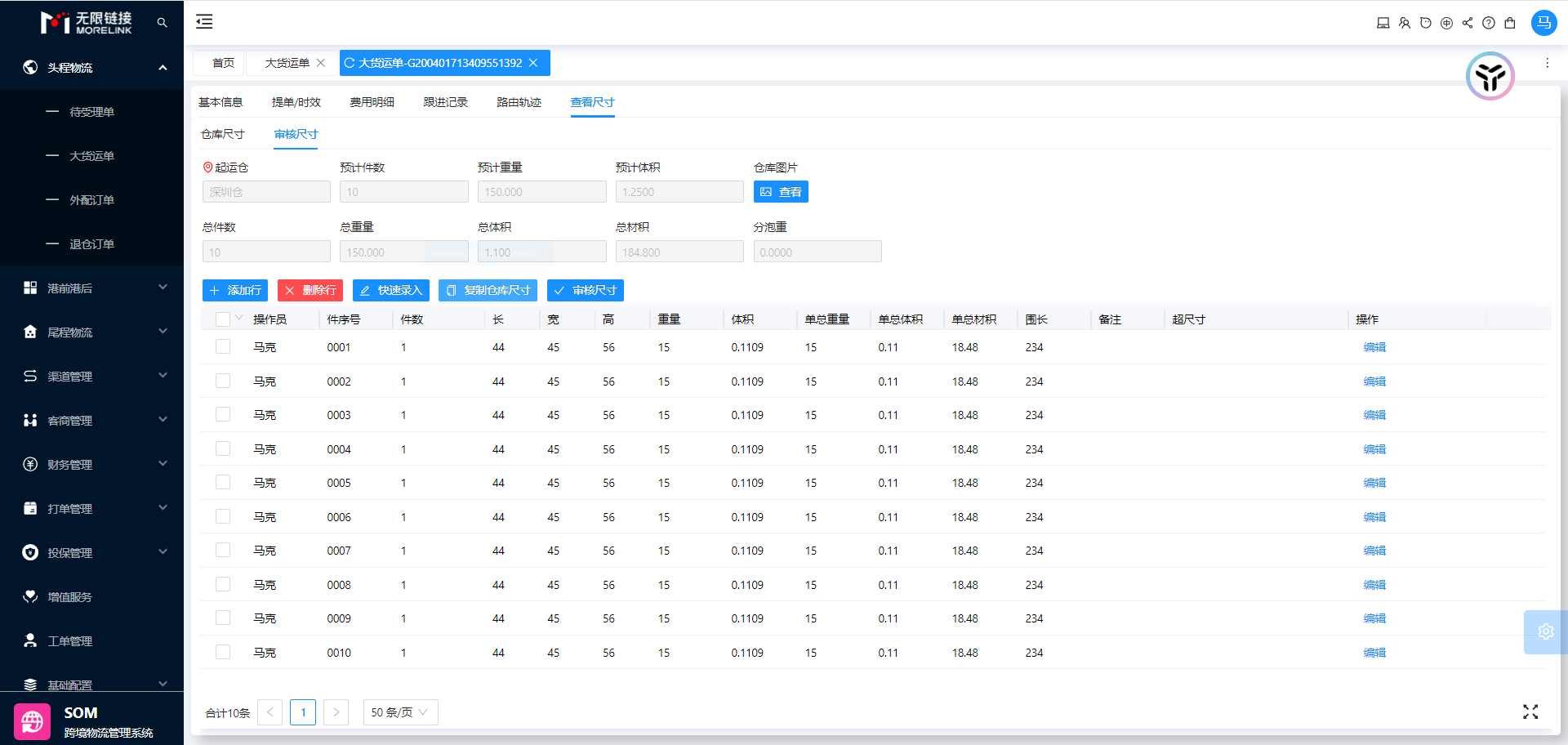Image resolution: width=1568 pixels, height=745 pixels.
Task: Click the 渠道管理 sidebar icon
Action: click(x=30, y=376)
